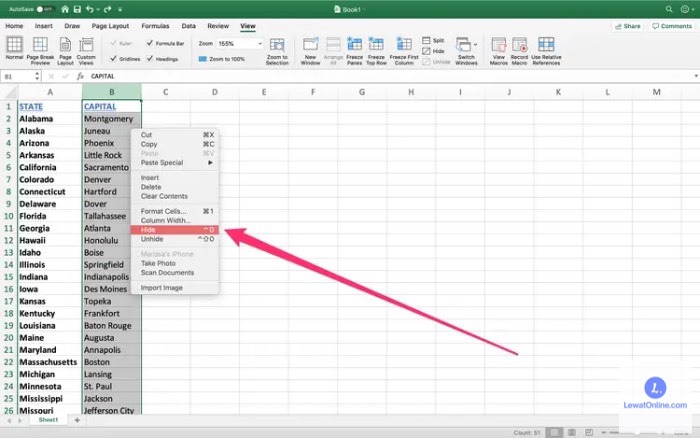Click the fx insert function icon

tap(80, 76)
